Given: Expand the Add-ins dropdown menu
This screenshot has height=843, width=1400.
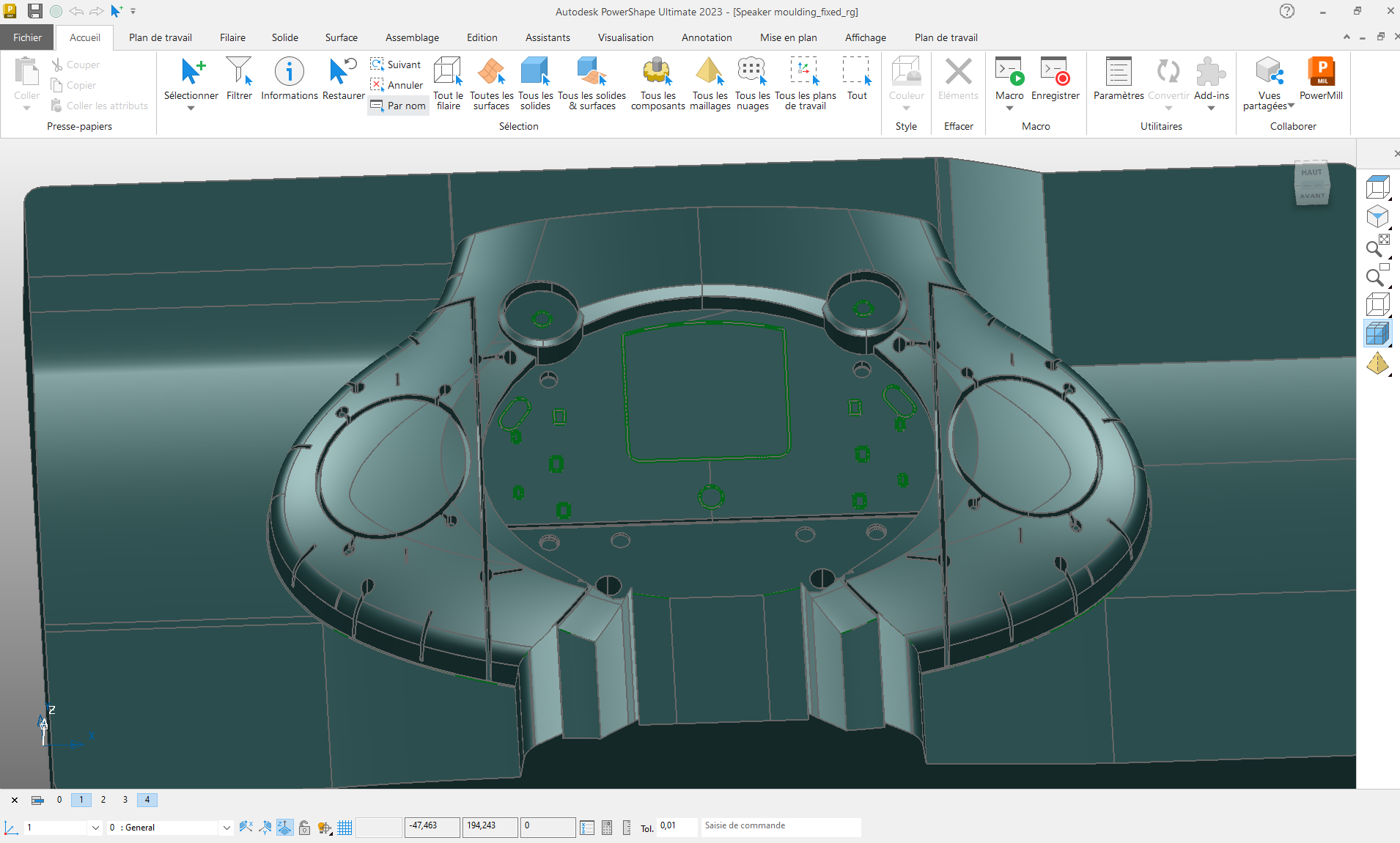Looking at the screenshot, I should (x=1211, y=108).
